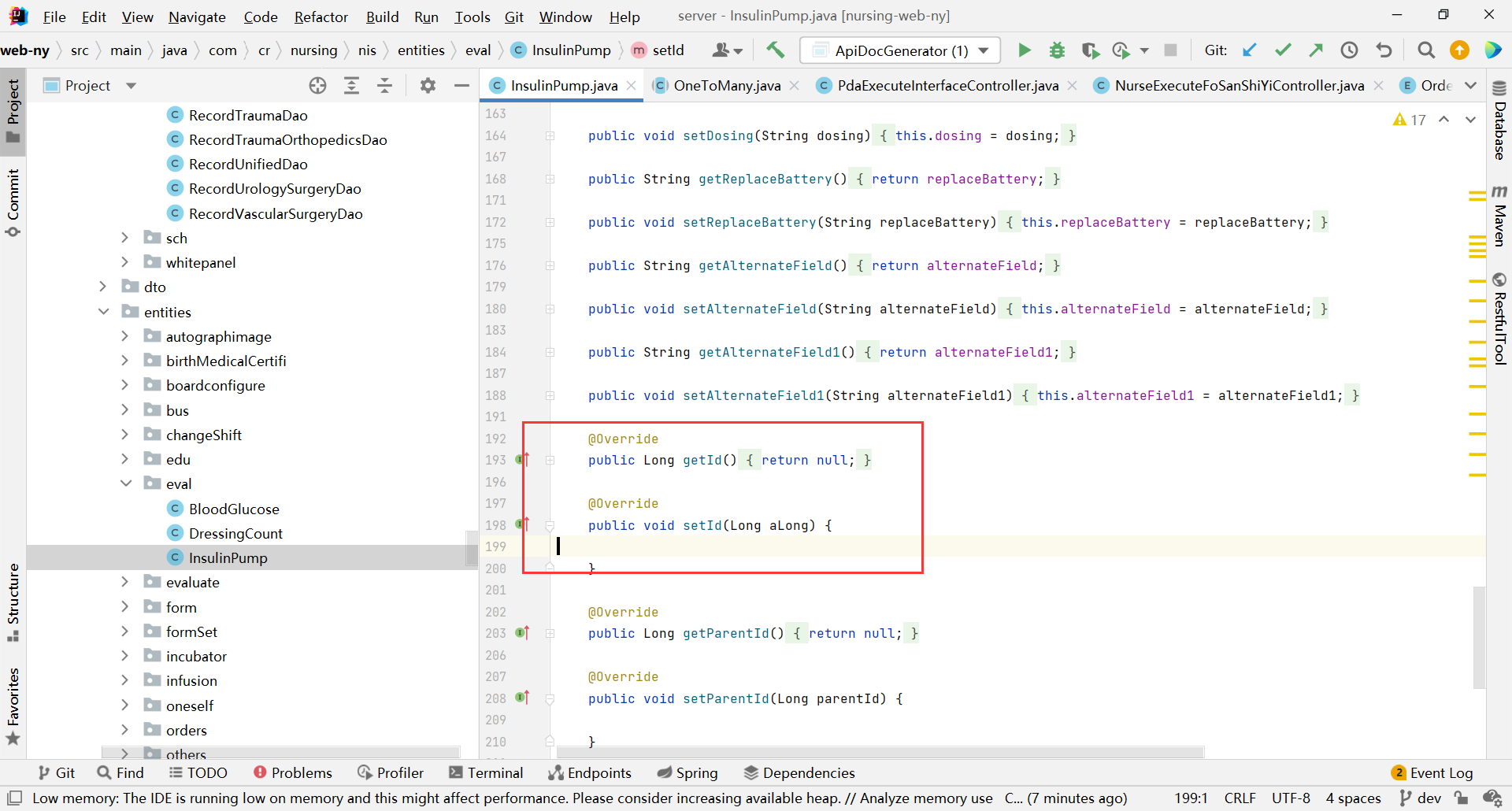Click the Search Everywhere magnifier icon
Viewport: 1512px width, 811px height.
tap(1425, 50)
